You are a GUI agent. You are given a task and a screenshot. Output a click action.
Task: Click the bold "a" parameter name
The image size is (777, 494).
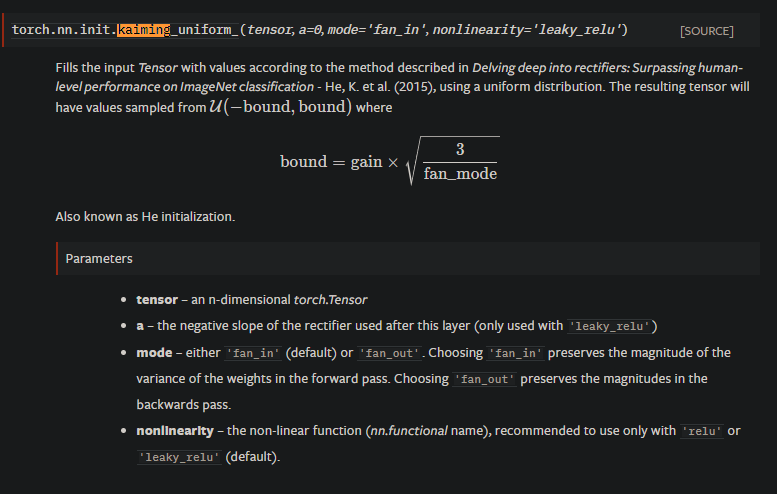(141, 326)
